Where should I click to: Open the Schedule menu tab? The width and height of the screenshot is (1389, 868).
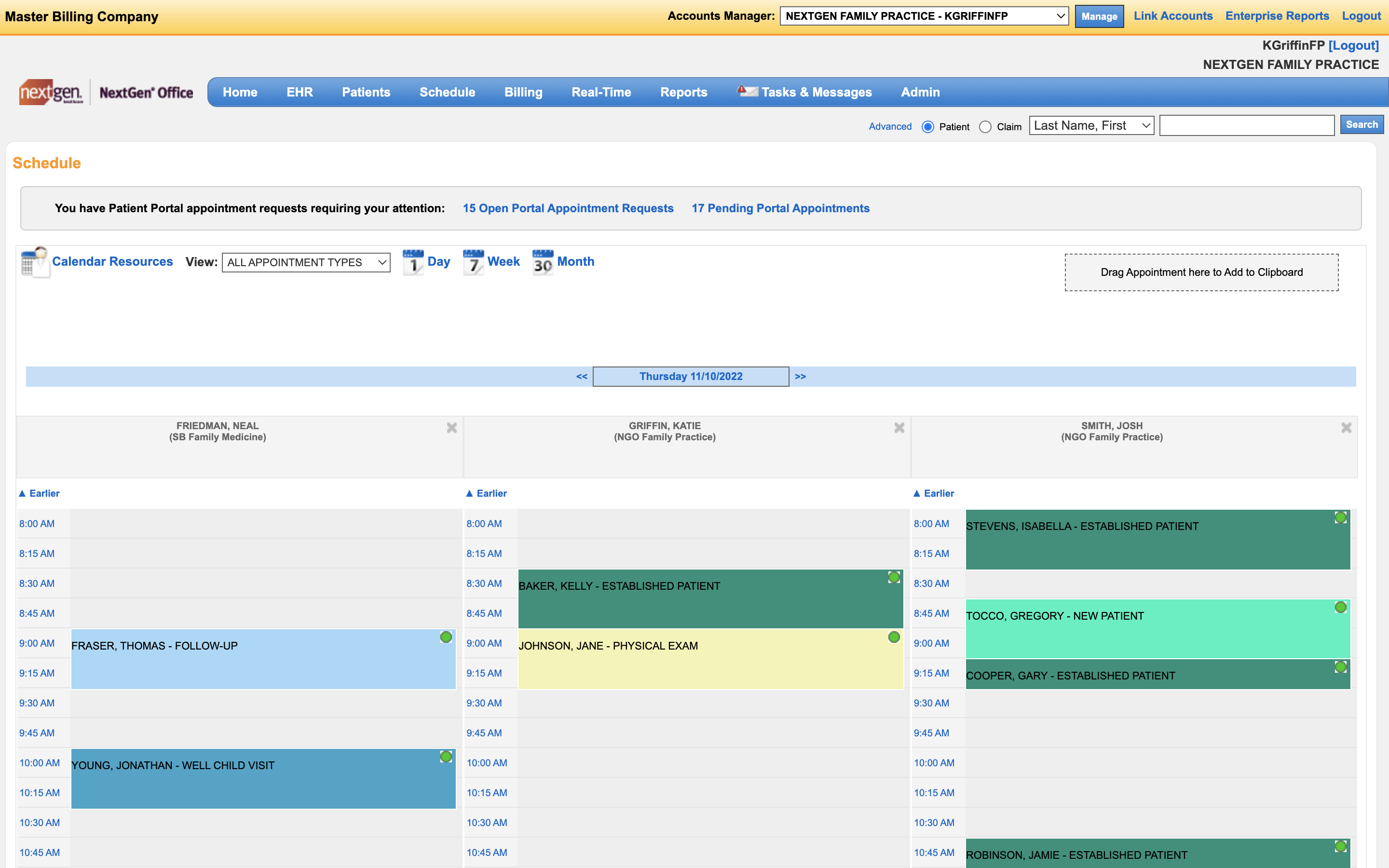coord(447,92)
